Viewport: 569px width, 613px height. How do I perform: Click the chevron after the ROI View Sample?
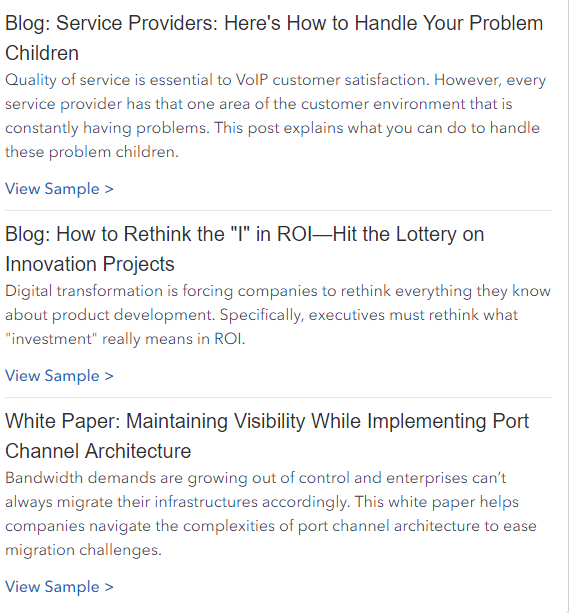(x=109, y=376)
